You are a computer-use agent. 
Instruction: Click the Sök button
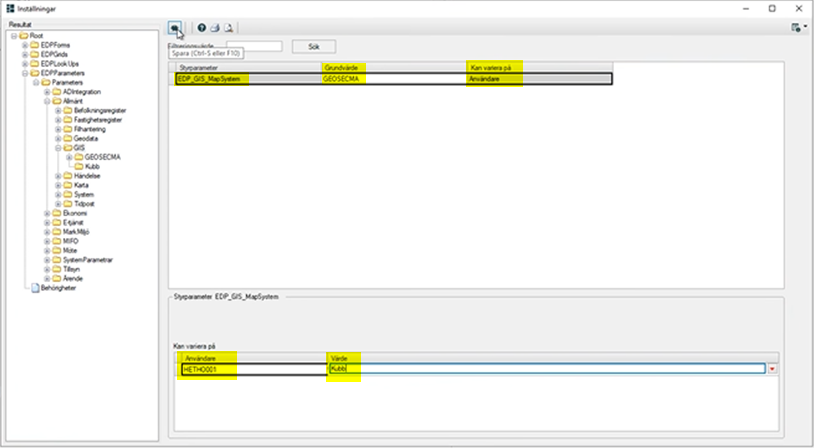pos(313,46)
